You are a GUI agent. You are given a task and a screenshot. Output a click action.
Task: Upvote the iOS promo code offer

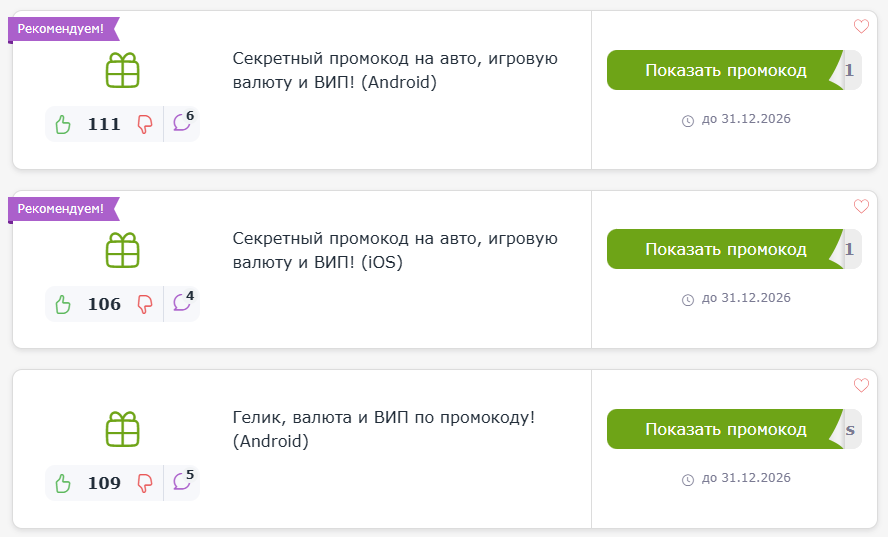click(x=63, y=304)
